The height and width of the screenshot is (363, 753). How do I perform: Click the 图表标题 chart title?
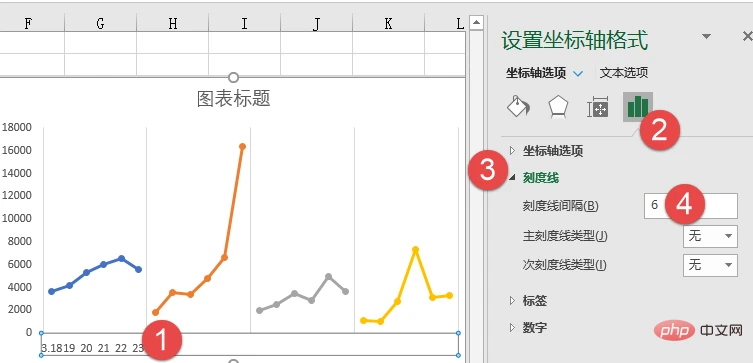234,98
